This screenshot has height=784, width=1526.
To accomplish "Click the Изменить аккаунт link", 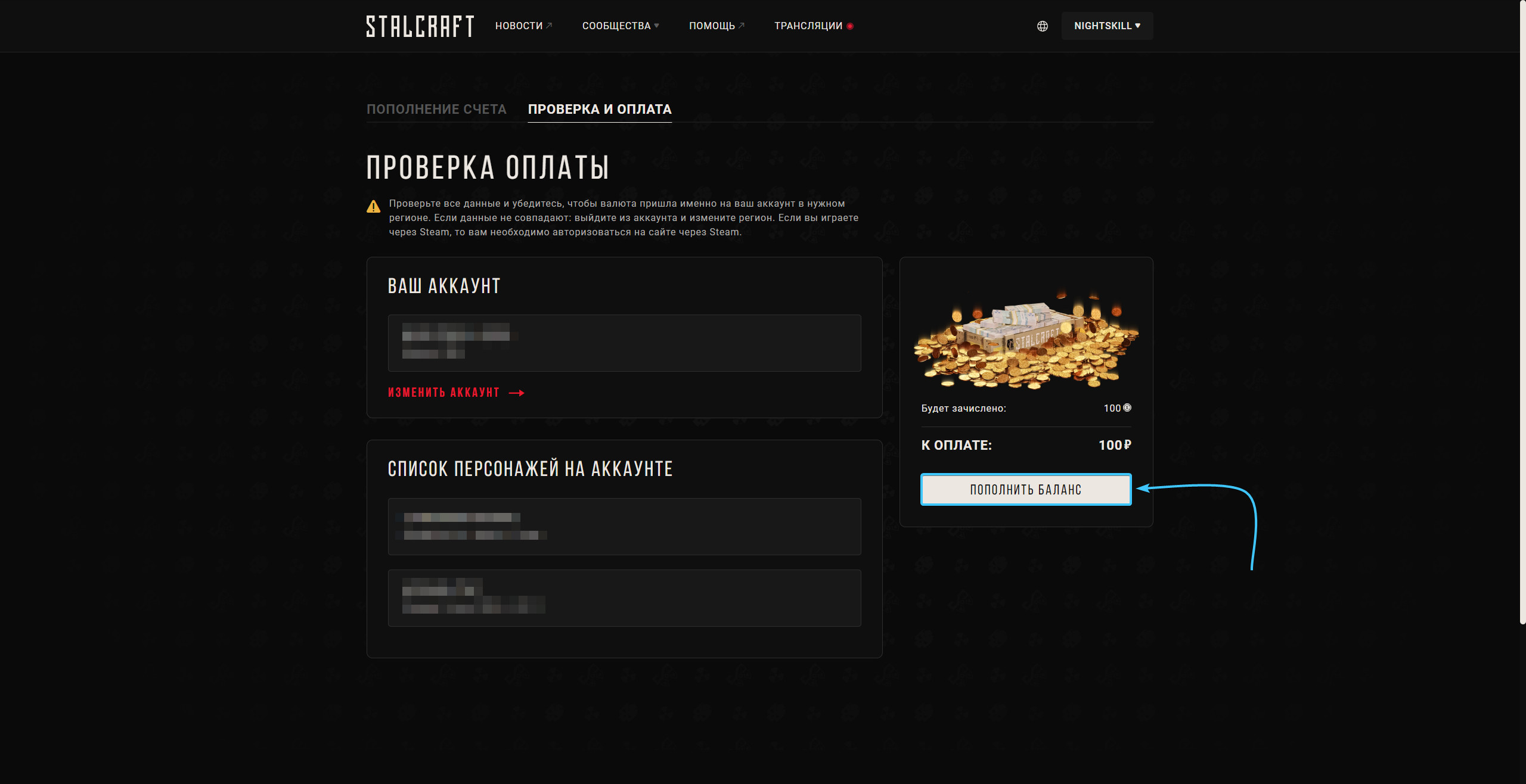I will (x=443, y=393).
